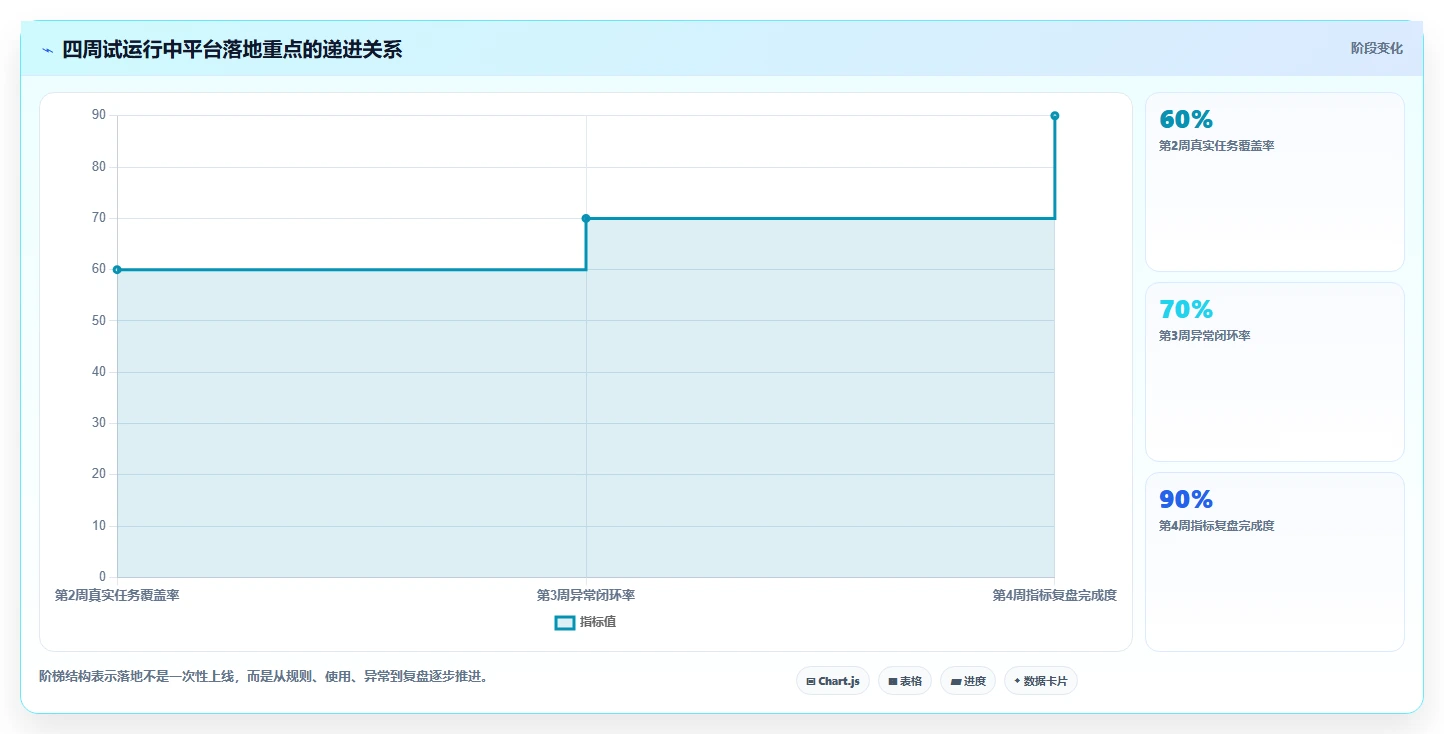Click the x-axis label 第4周指标复盘完成度
The image size is (1444, 734).
coord(1054,595)
